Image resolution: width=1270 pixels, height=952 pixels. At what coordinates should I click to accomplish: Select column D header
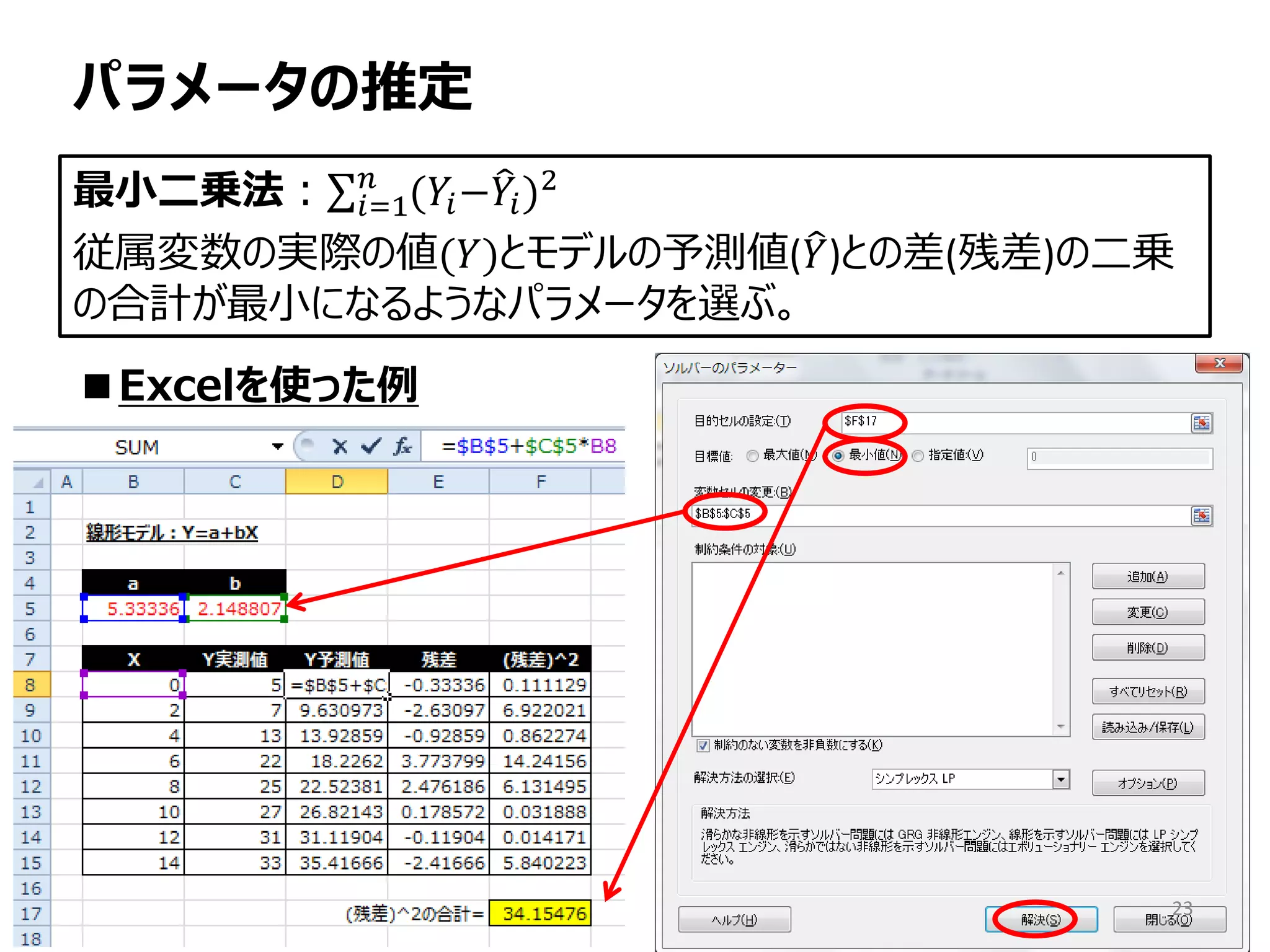[x=337, y=482]
